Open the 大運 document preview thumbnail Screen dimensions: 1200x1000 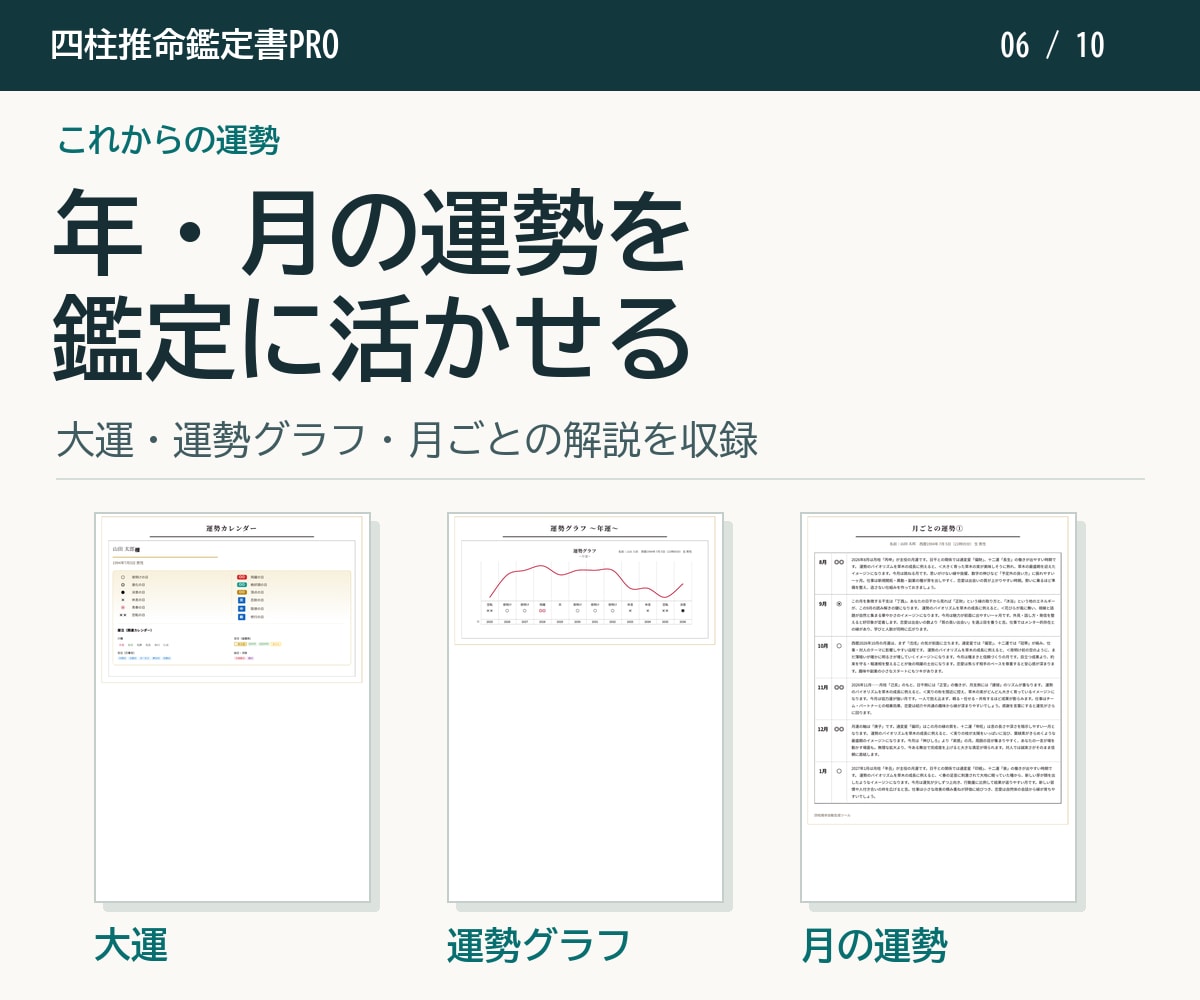tap(232, 708)
